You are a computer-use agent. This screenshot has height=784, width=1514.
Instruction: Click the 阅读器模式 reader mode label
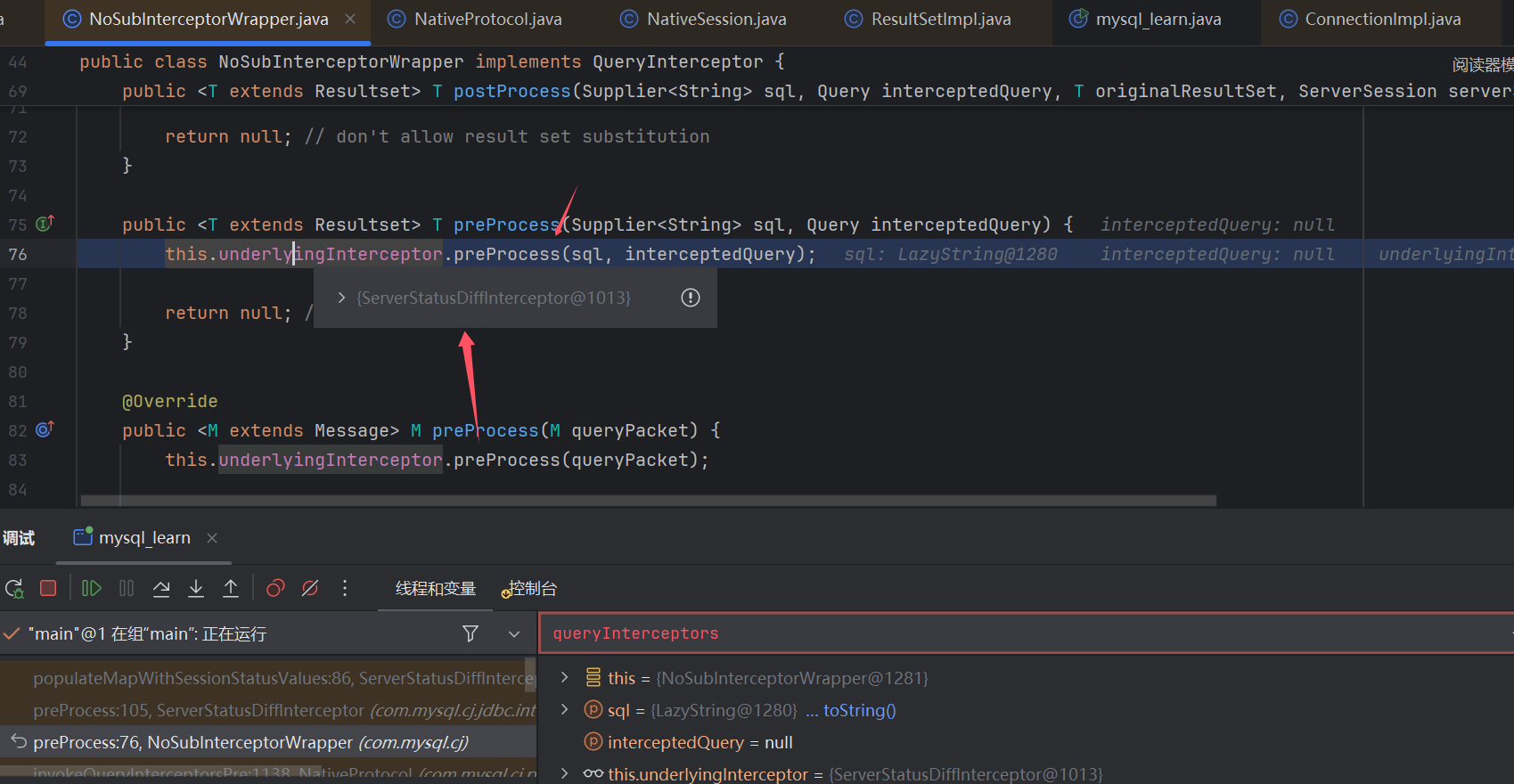[1483, 65]
